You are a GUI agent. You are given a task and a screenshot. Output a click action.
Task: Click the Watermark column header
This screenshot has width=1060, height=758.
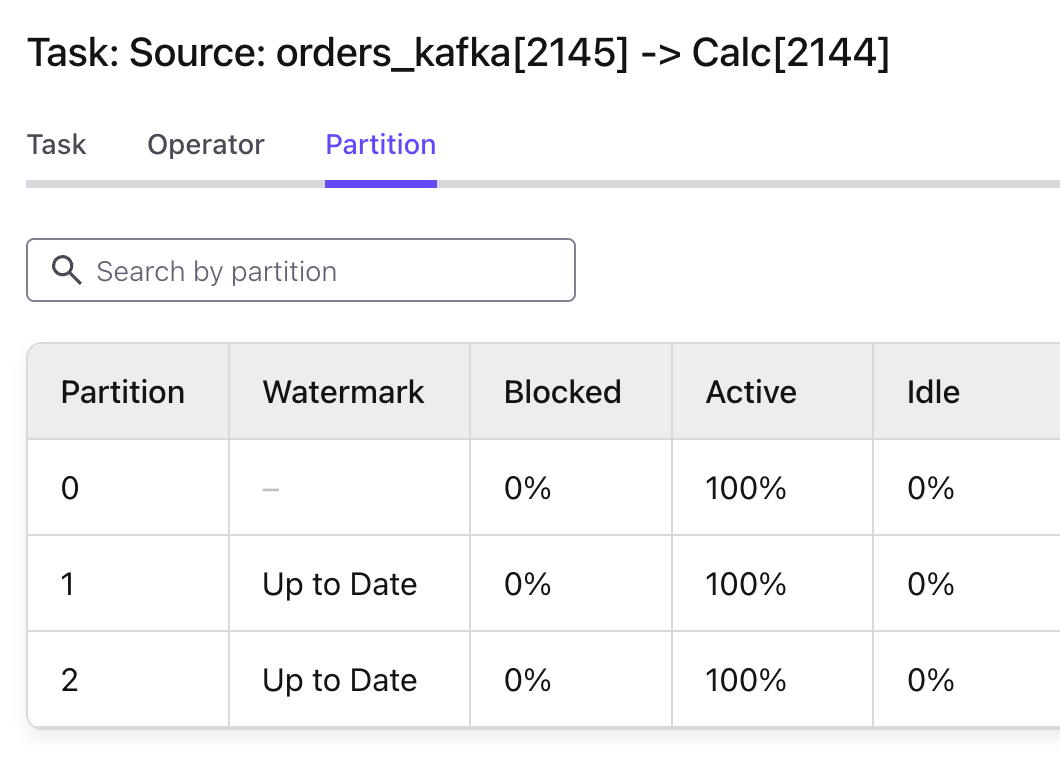coord(343,392)
